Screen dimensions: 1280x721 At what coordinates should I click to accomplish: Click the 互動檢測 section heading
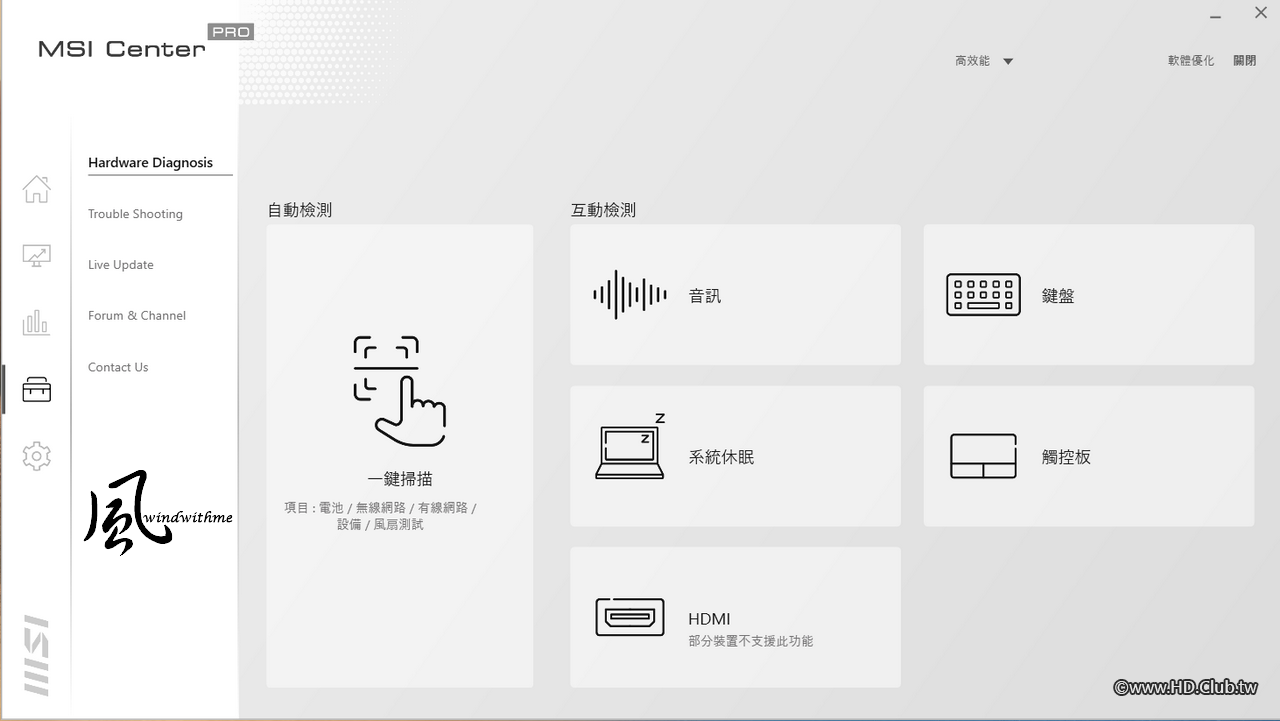(x=603, y=210)
